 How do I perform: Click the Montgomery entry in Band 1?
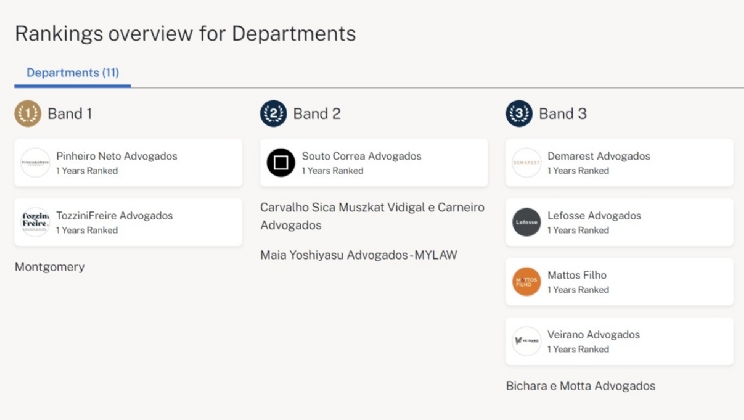coord(50,267)
